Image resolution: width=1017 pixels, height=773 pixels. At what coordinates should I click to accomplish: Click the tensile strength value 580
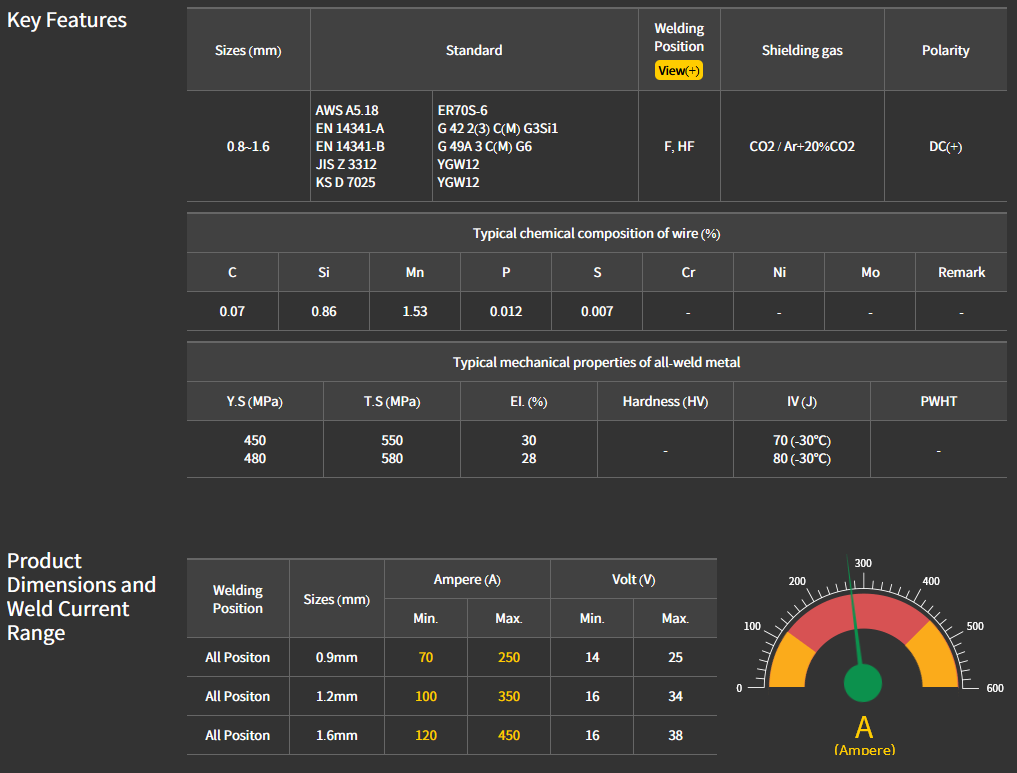point(392,458)
